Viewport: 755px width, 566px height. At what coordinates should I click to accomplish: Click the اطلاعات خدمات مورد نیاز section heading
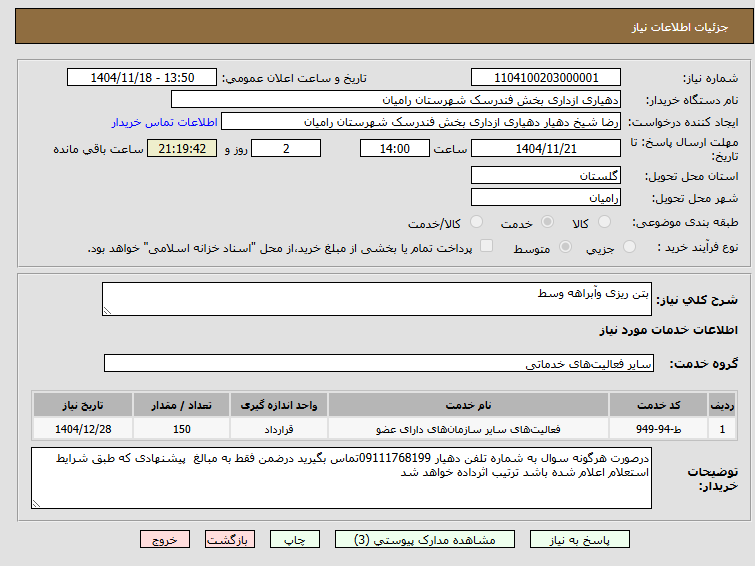[x=669, y=330]
